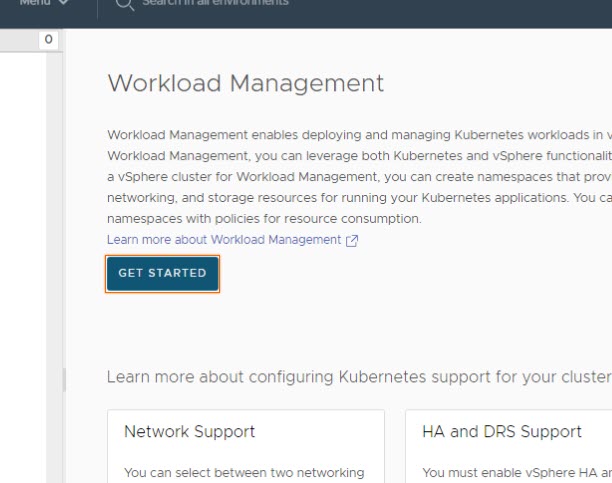Click the external link icon after Learn more
This screenshot has width=612, height=483.
351,241
